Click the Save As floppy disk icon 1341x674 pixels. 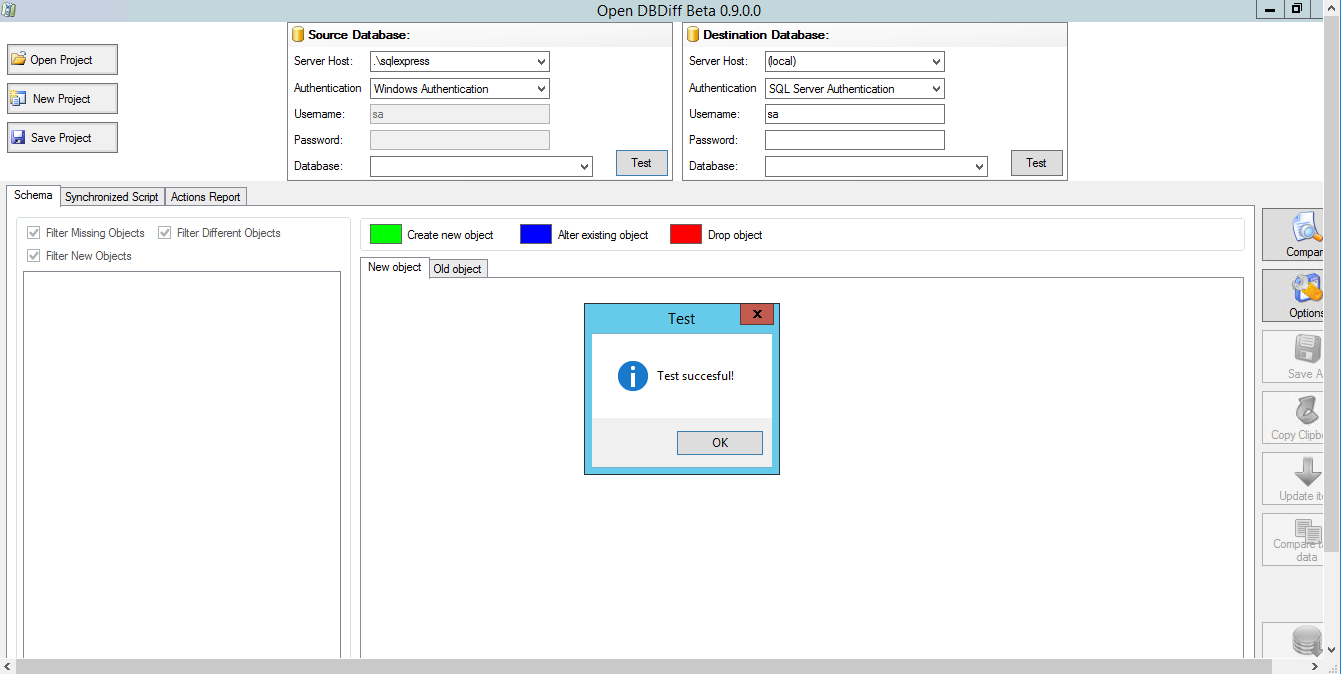[x=1307, y=350]
